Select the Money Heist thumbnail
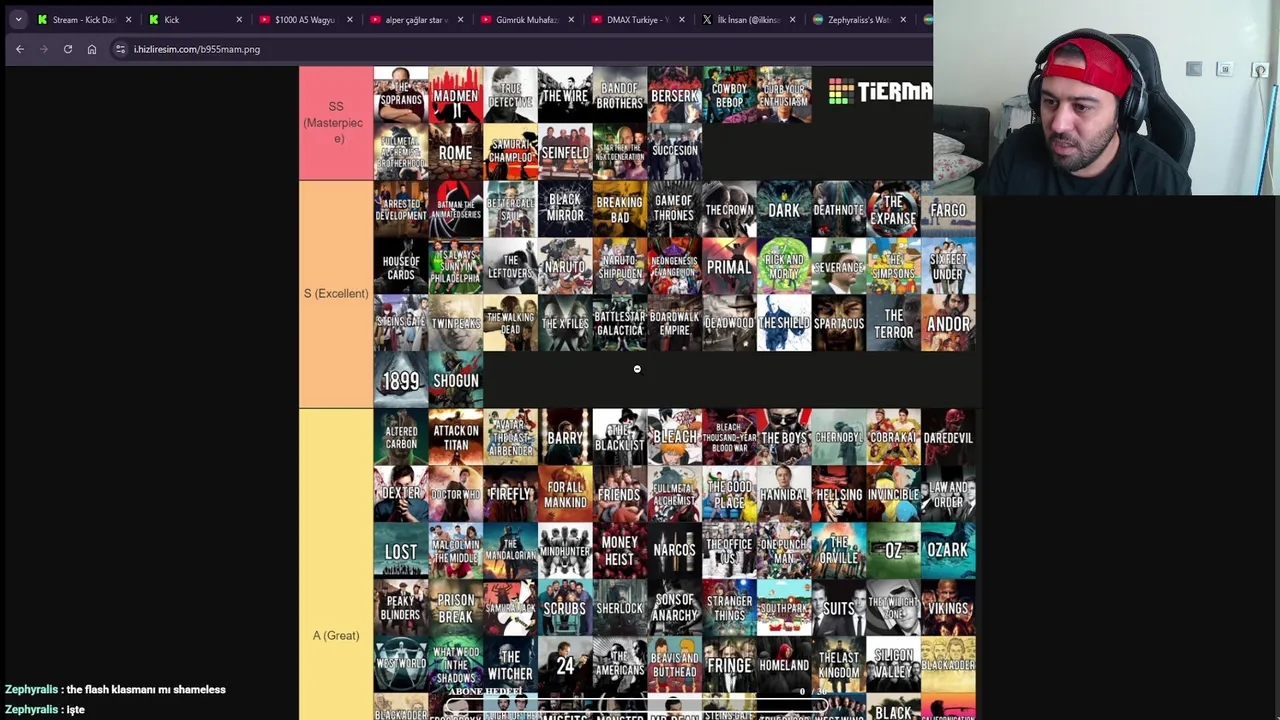The height and width of the screenshot is (720, 1280). (620, 551)
